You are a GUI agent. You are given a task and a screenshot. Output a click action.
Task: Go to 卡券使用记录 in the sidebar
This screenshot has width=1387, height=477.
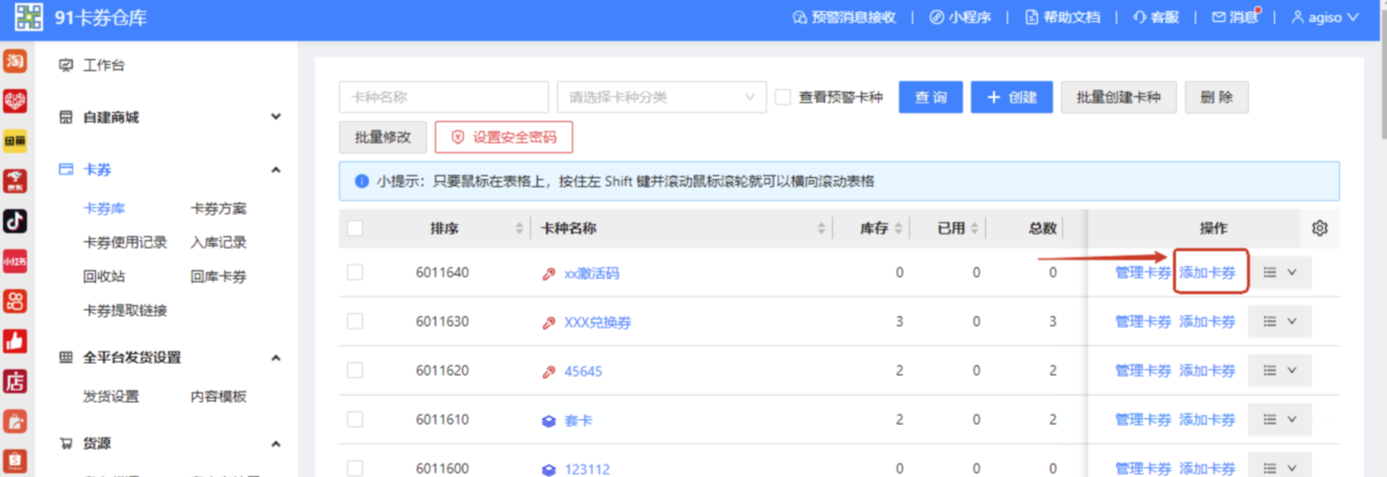pyautogui.click(x=125, y=242)
